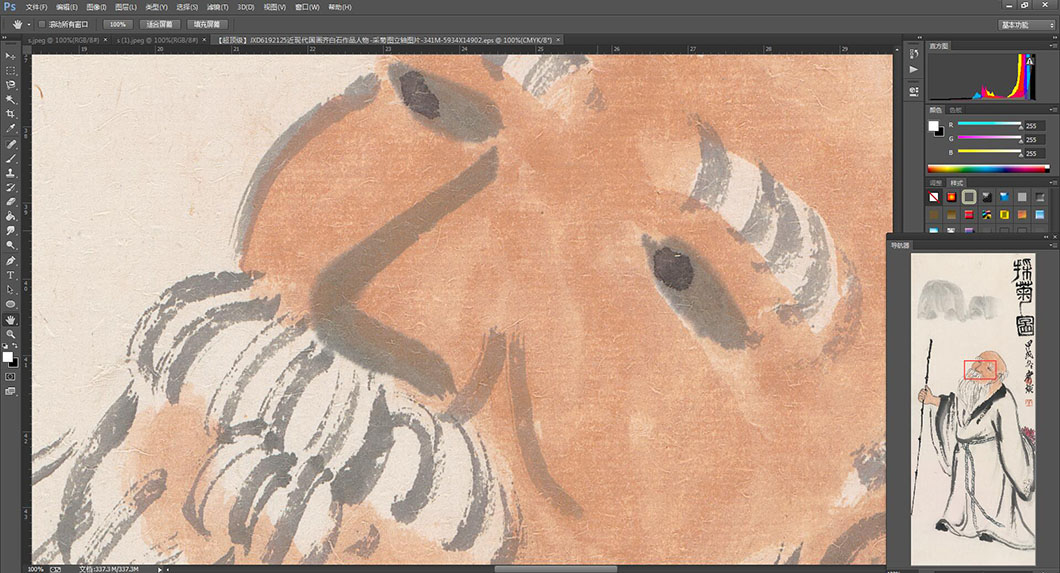The image size is (1060, 573).
Task: Click the R value input field
Action: [x=1034, y=125]
